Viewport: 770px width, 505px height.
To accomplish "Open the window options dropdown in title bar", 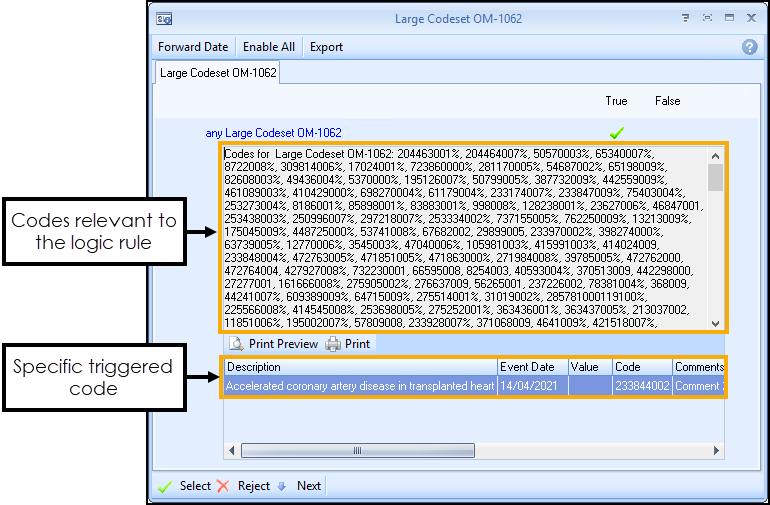I will pyautogui.click(x=686, y=18).
